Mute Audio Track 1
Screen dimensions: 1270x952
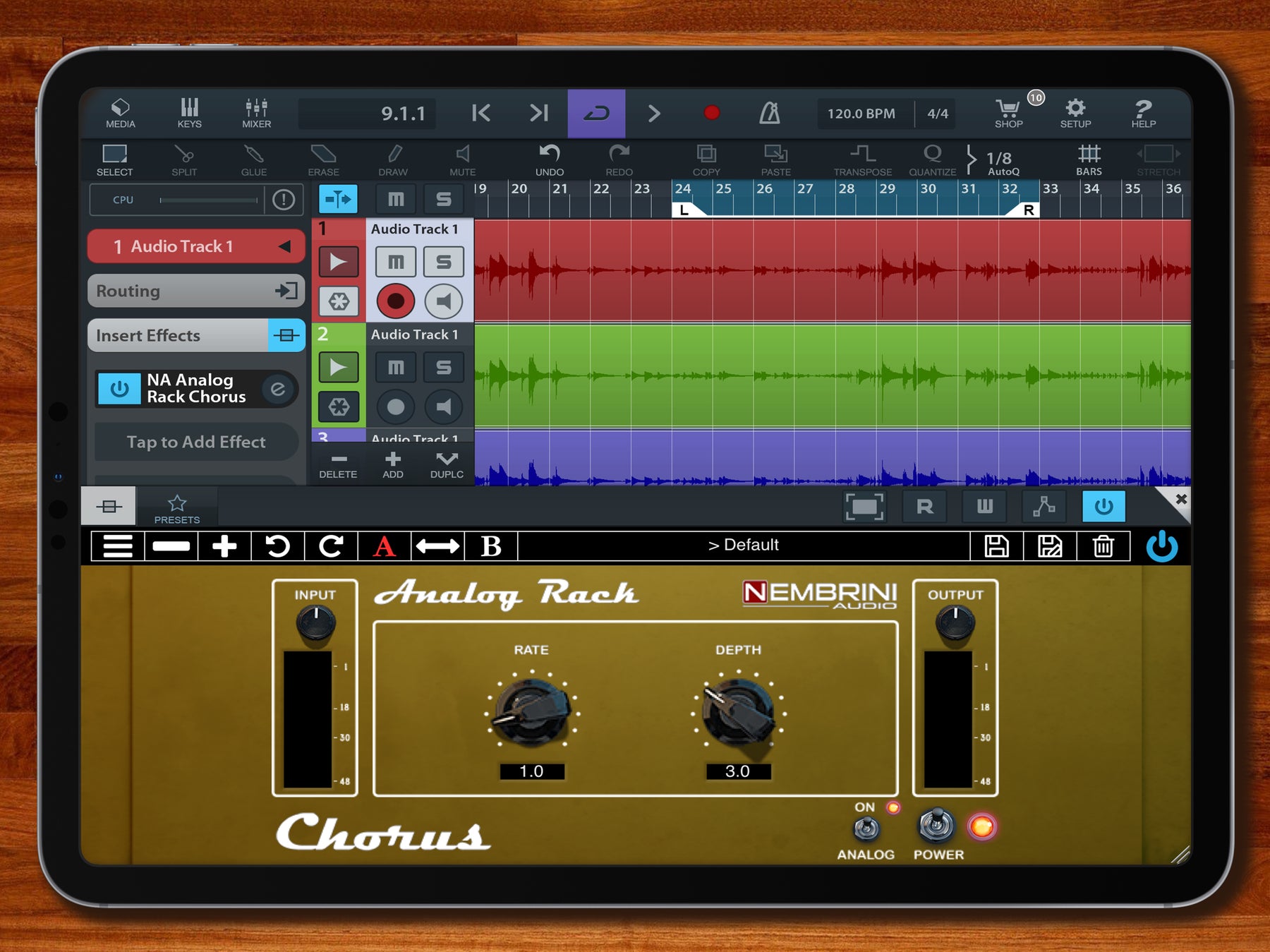pyautogui.click(x=396, y=261)
